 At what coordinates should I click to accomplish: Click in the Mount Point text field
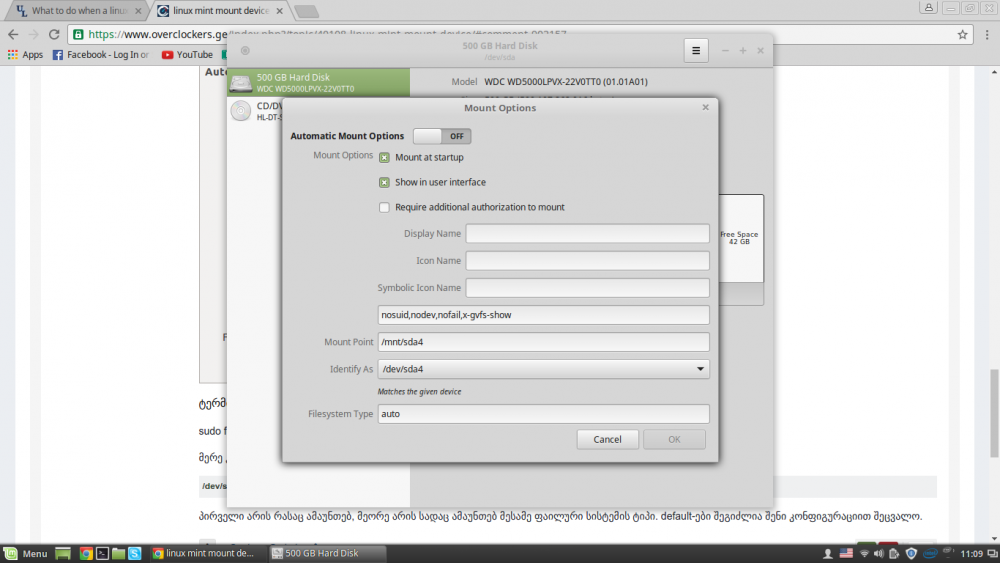(543, 342)
